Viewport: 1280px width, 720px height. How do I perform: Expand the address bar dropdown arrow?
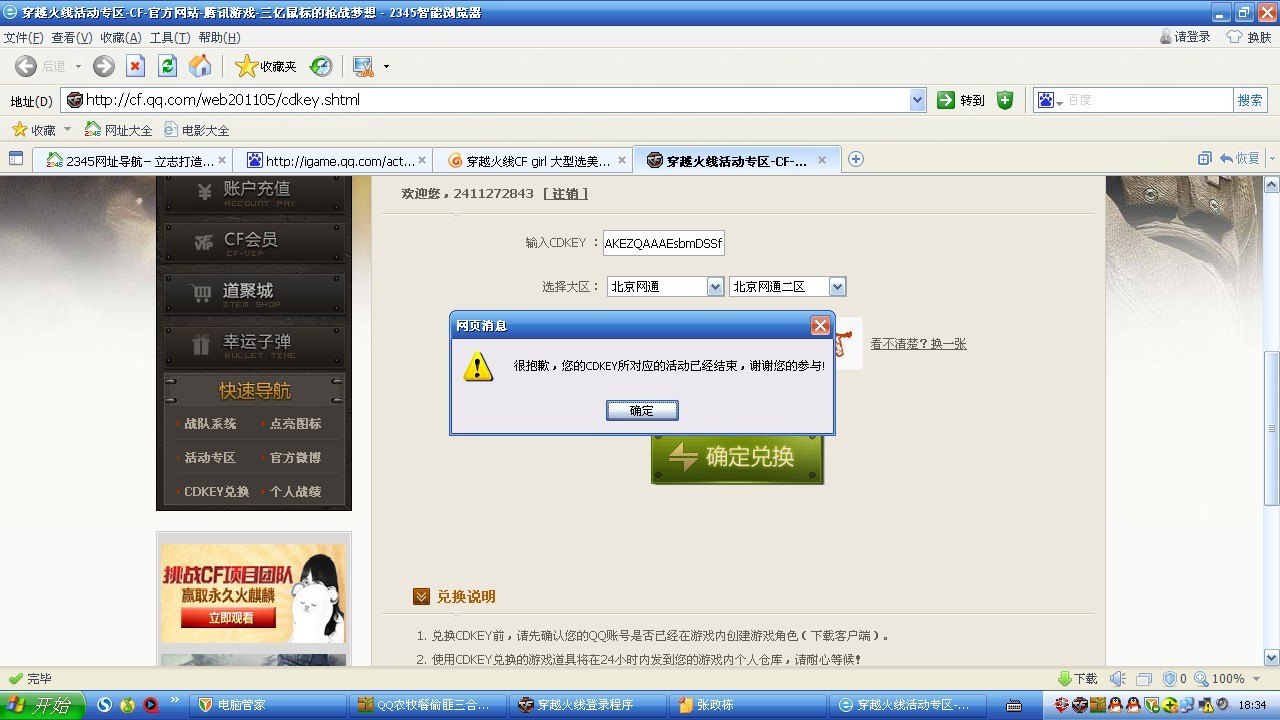coord(918,100)
